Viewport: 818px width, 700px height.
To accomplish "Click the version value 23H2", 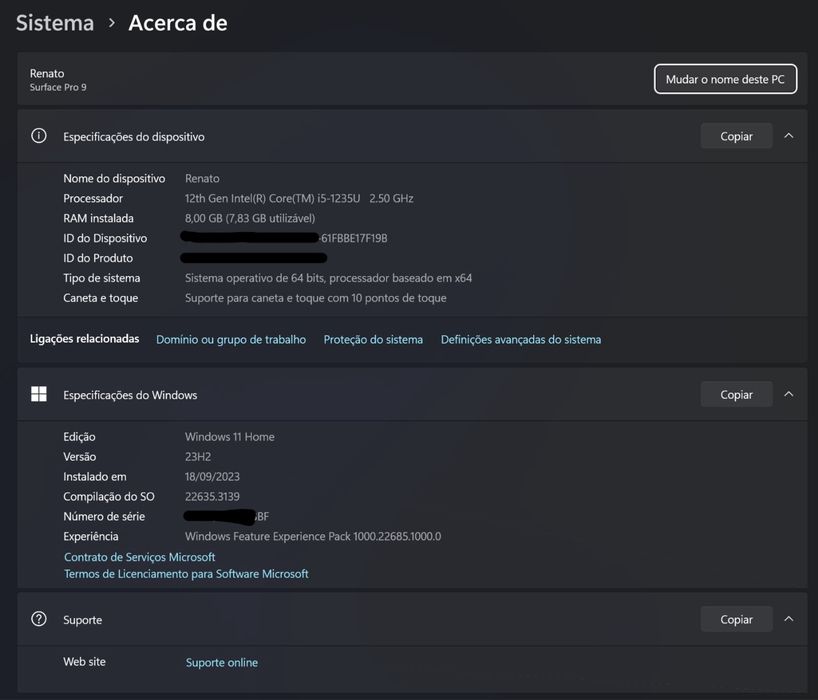I will 198,456.
